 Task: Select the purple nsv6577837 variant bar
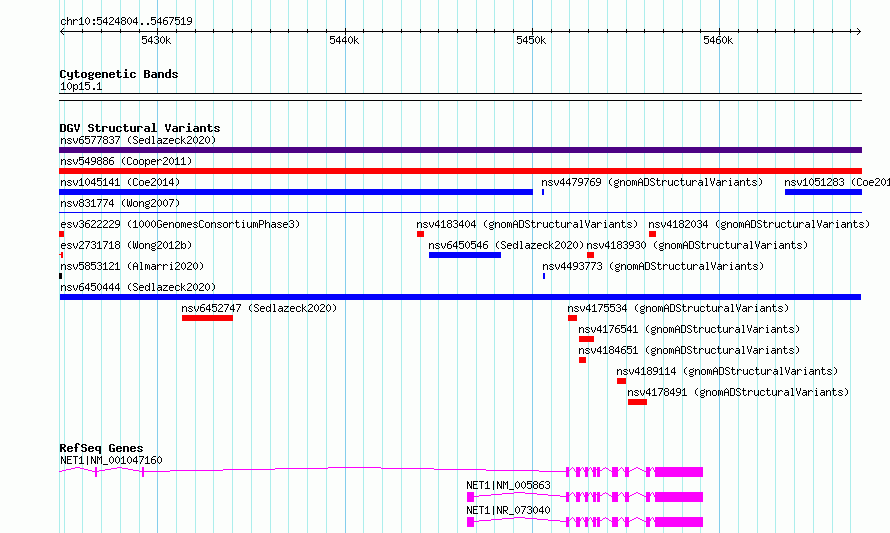point(460,150)
